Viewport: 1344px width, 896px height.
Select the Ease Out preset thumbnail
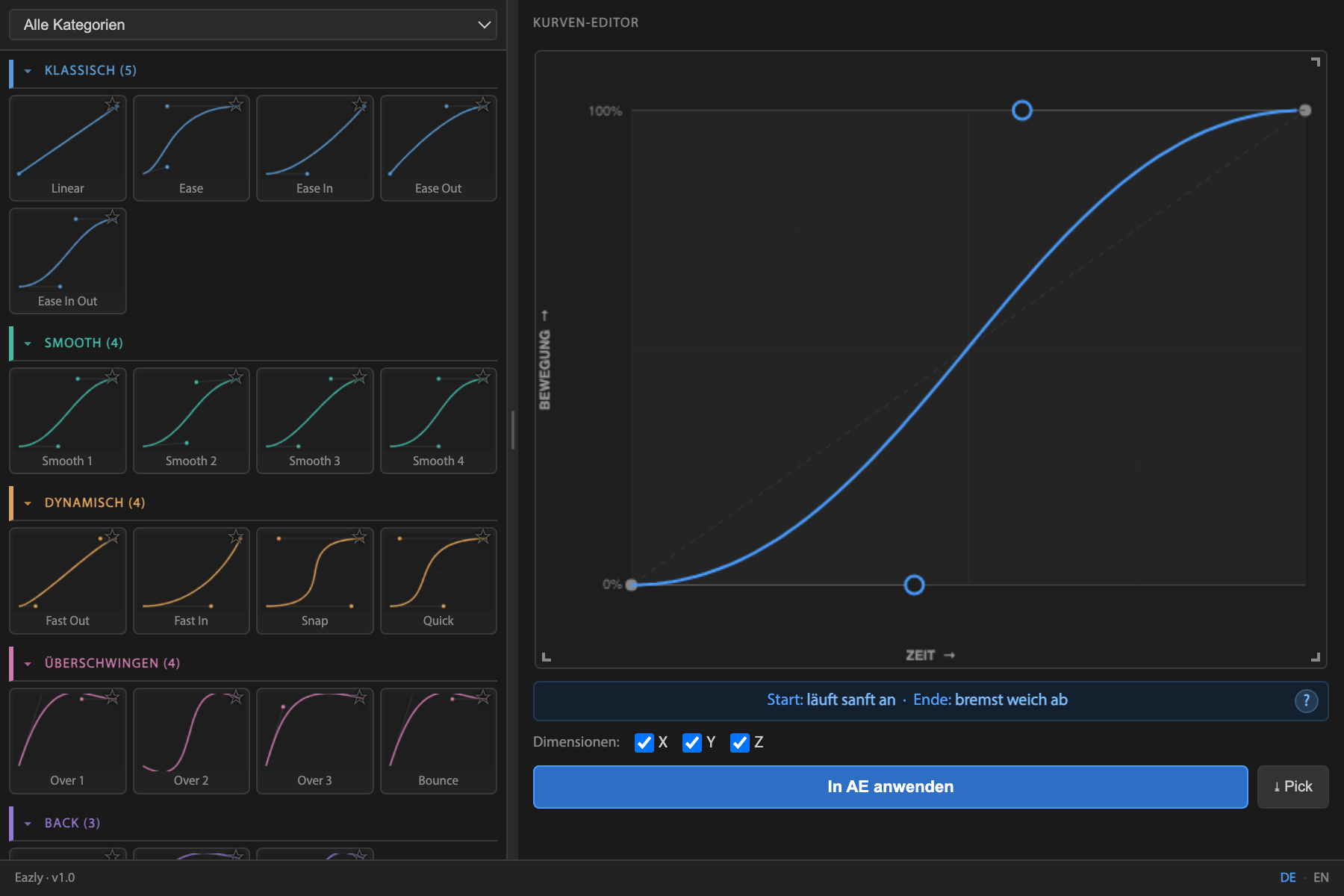438,148
